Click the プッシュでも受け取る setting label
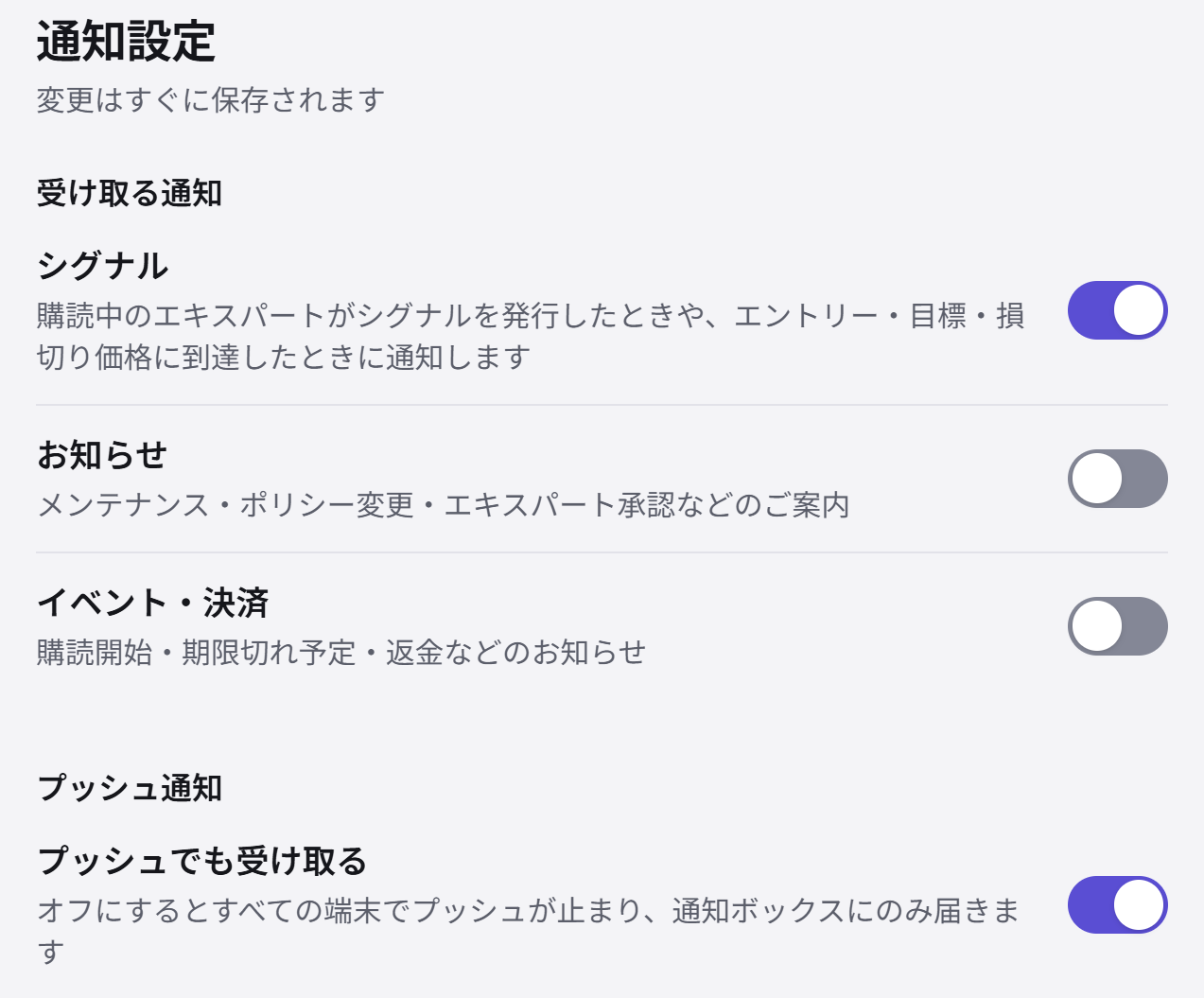The width and height of the screenshot is (1204, 998). tap(202, 861)
